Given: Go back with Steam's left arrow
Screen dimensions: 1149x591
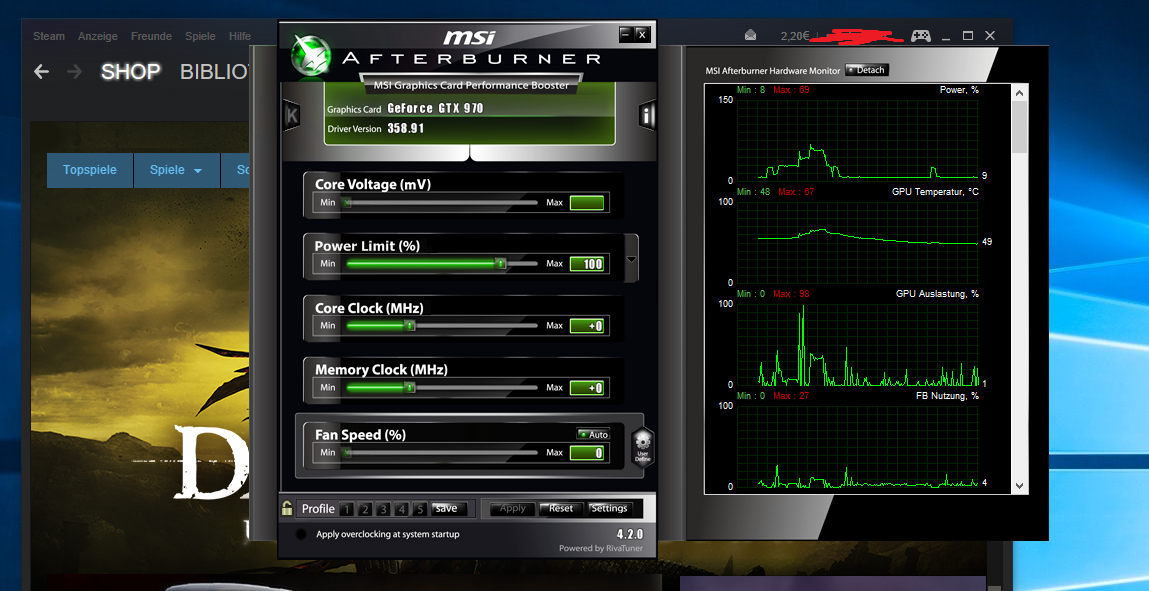Looking at the screenshot, I should pyautogui.click(x=42, y=71).
